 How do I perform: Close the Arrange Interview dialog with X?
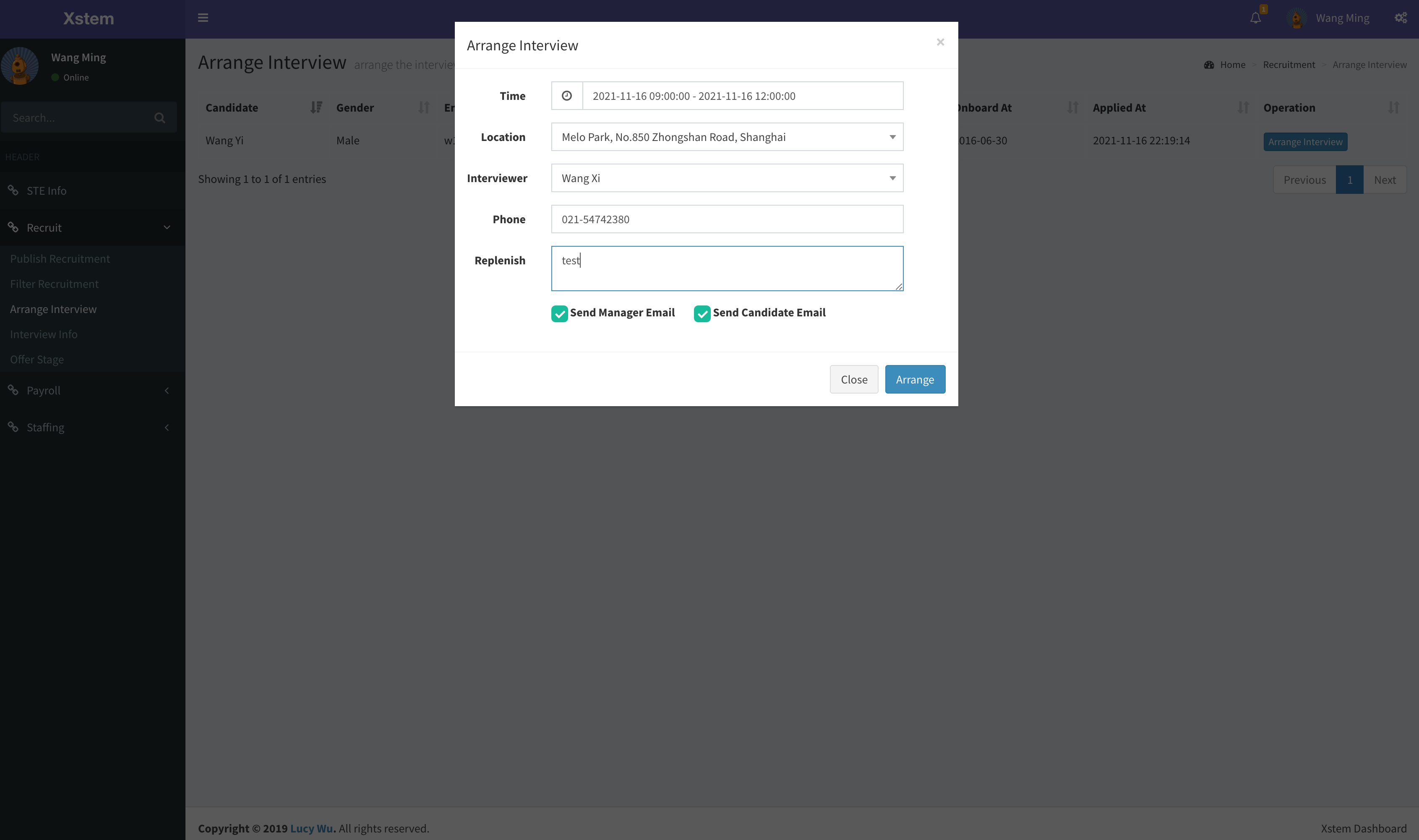point(940,42)
